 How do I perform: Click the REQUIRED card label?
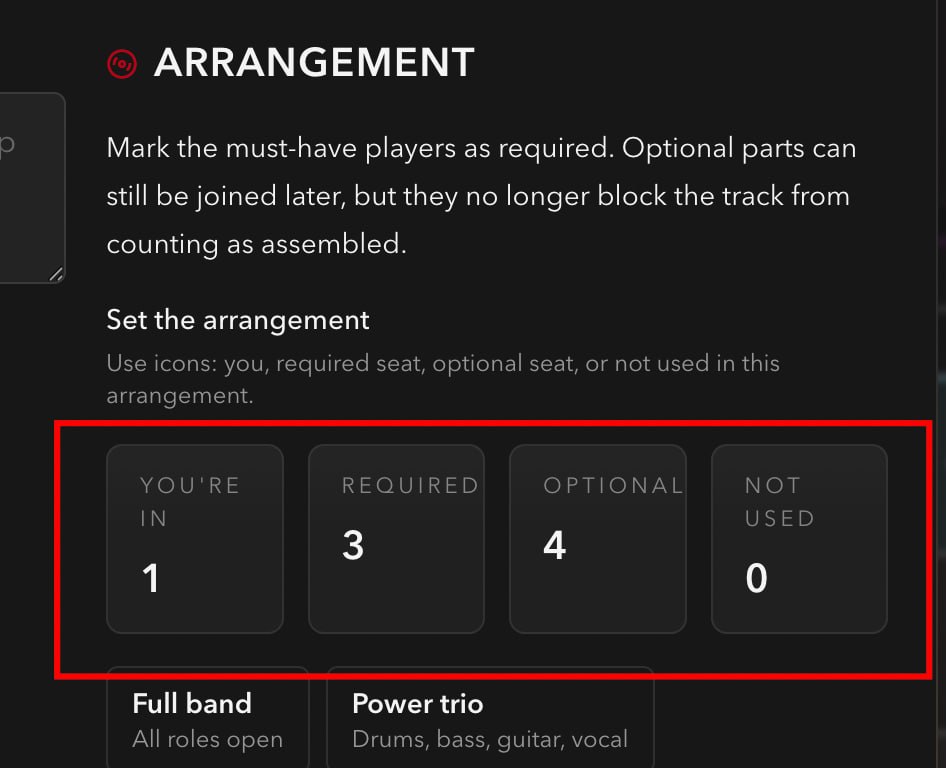click(410, 486)
